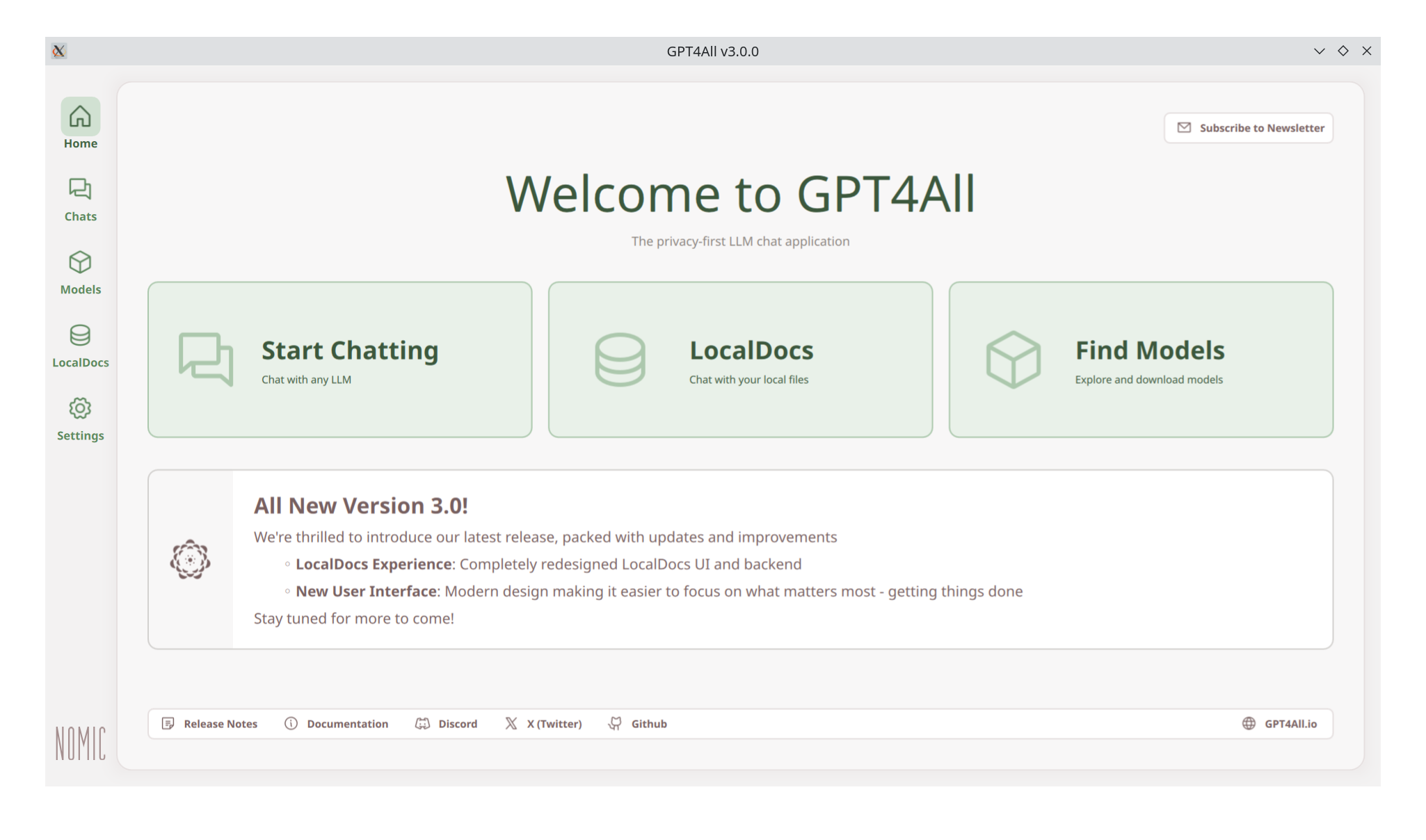The width and height of the screenshot is (1426, 840).
Task: Open the Models cube icon in sidebar
Action: [80, 262]
